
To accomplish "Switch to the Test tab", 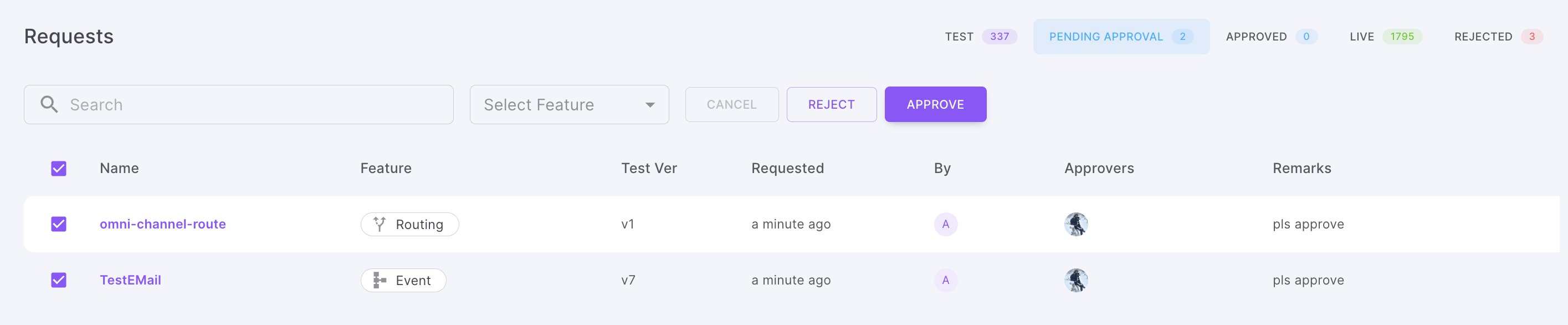I will [x=980, y=37].
